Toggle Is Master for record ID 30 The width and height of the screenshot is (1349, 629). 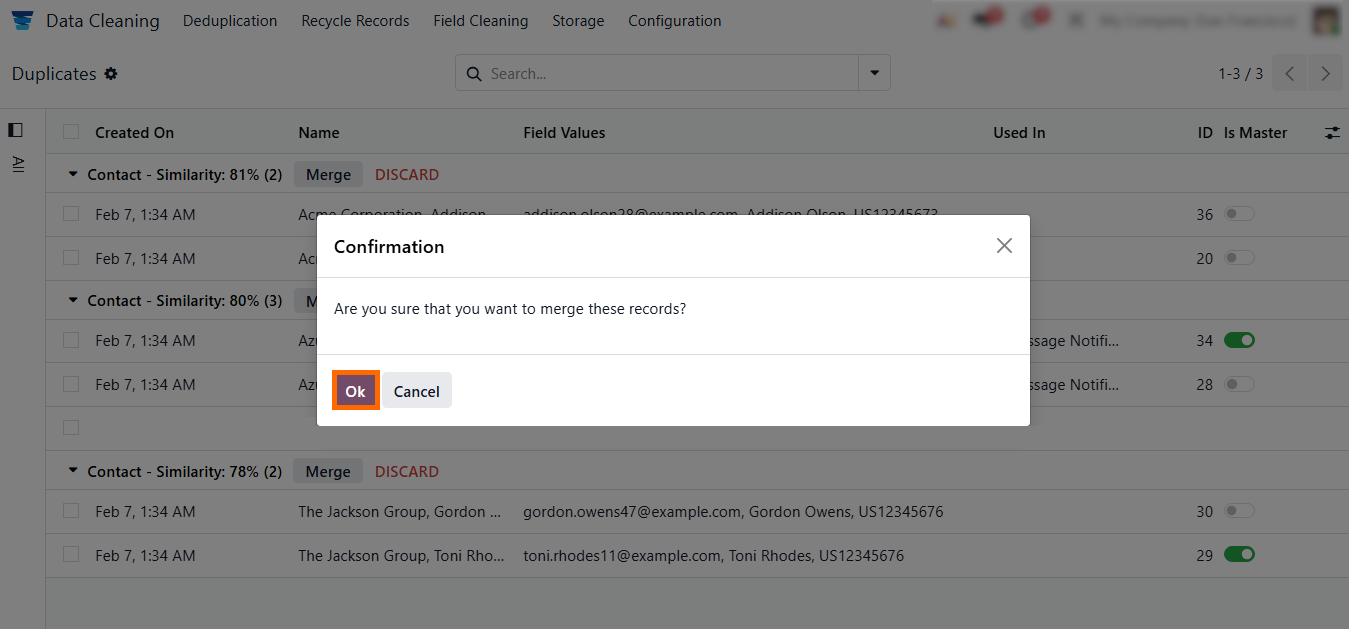pyautogui.click(x=1239, y=511)
